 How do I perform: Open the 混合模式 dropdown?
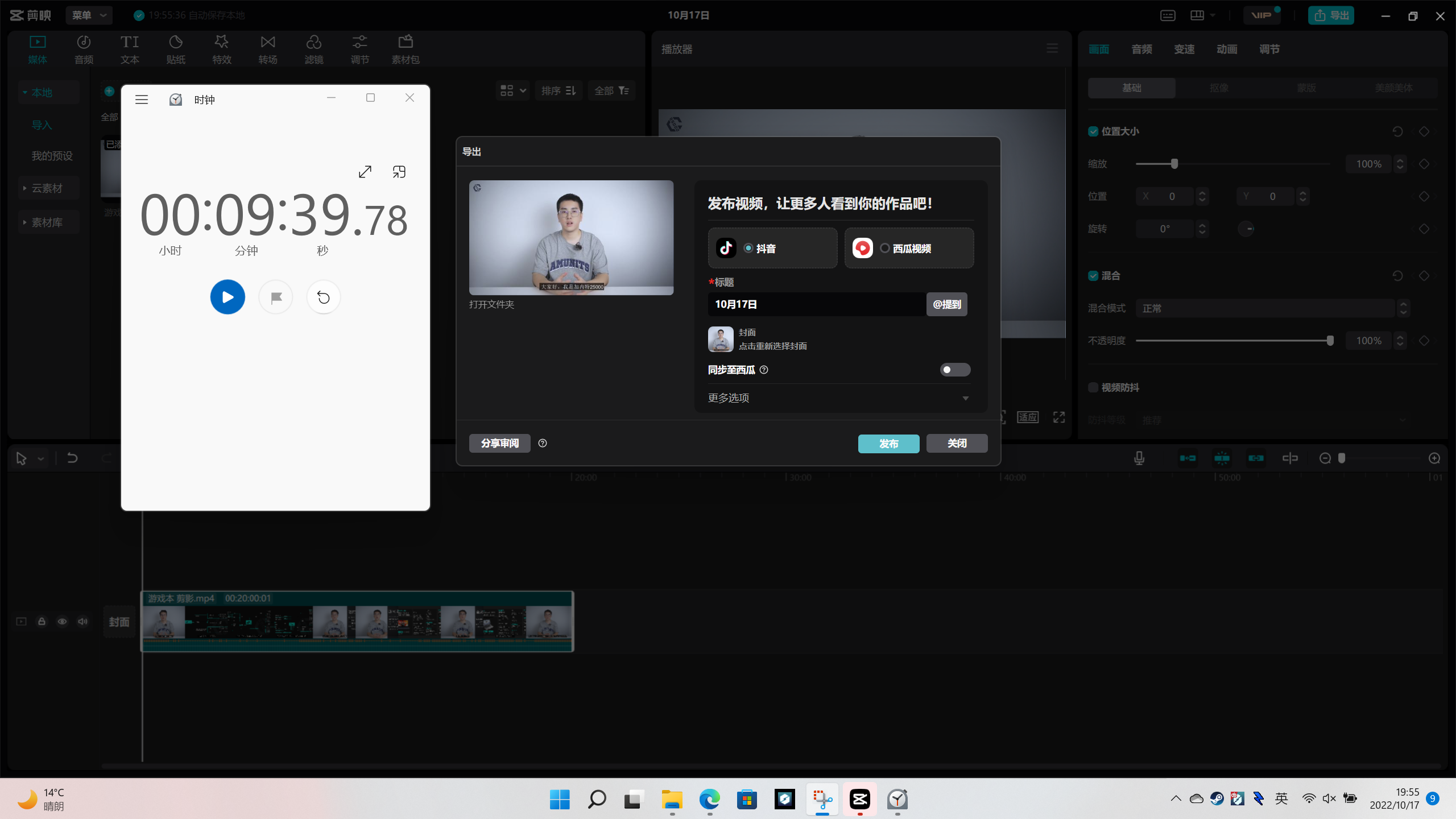(x=1272, y=308)
